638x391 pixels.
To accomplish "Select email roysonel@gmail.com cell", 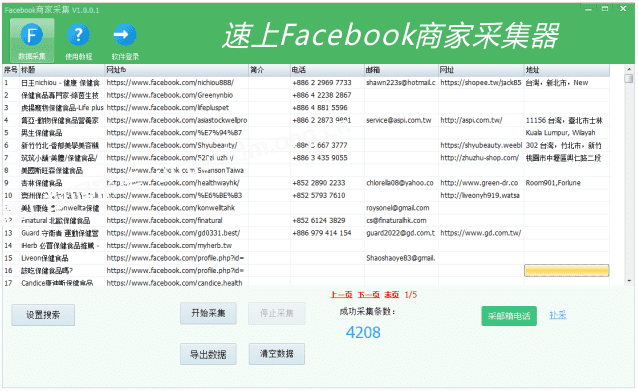I will 401,208.
